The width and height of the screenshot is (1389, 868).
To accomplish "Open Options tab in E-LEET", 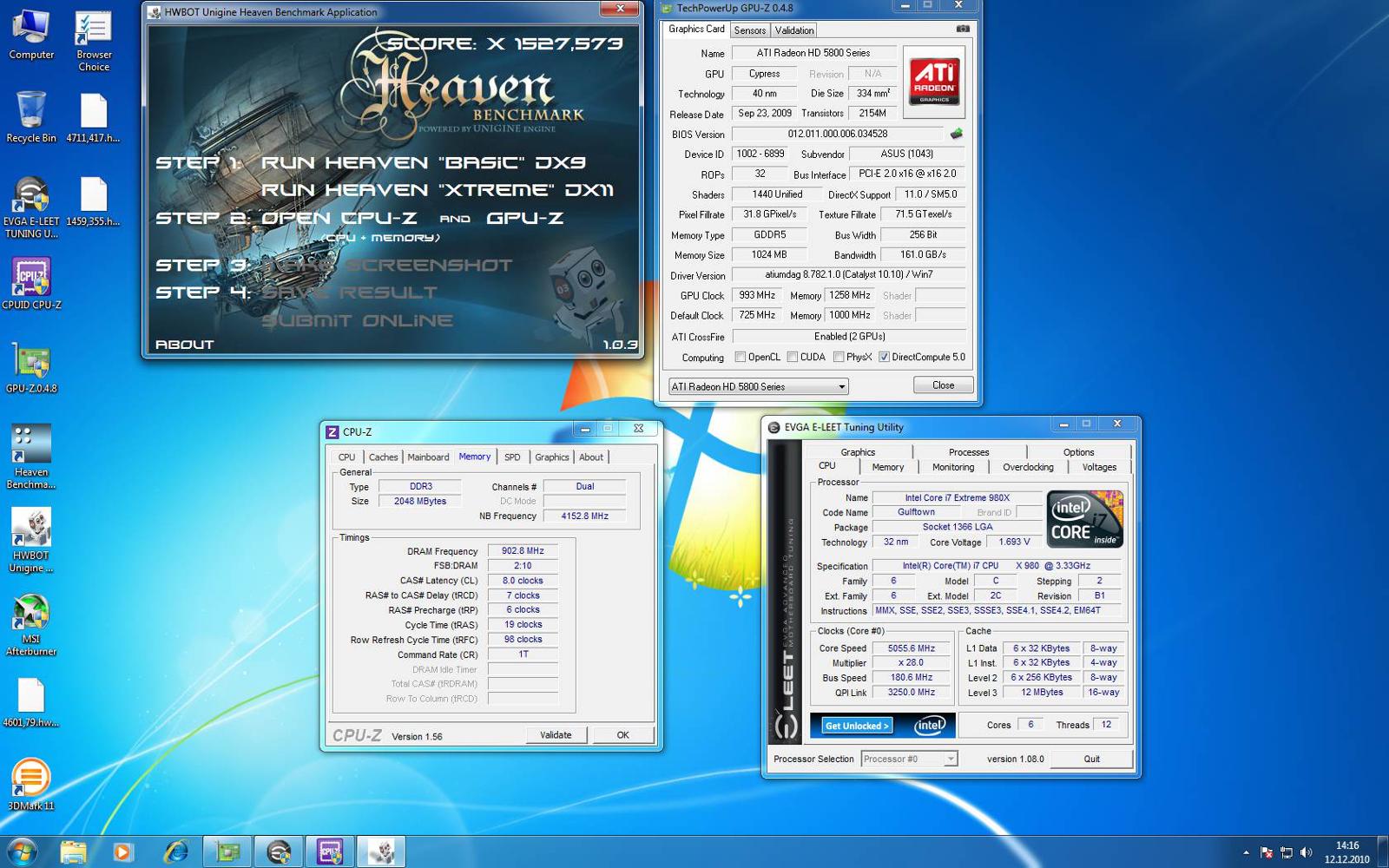I will pyautogui.click(x=1078, y=452).
